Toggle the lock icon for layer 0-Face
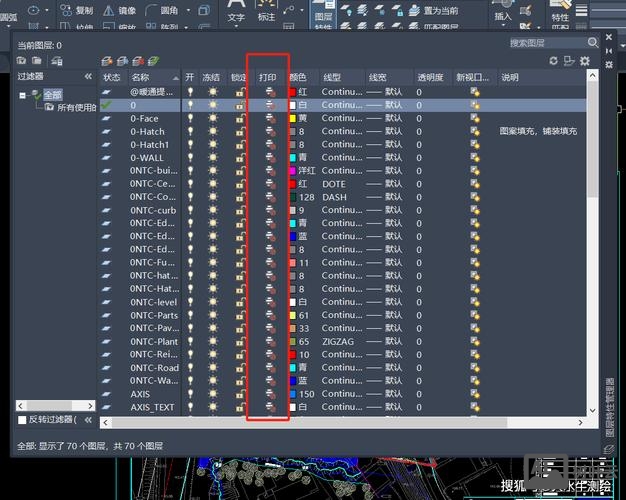Screen dimensions: 626x500 239,118
